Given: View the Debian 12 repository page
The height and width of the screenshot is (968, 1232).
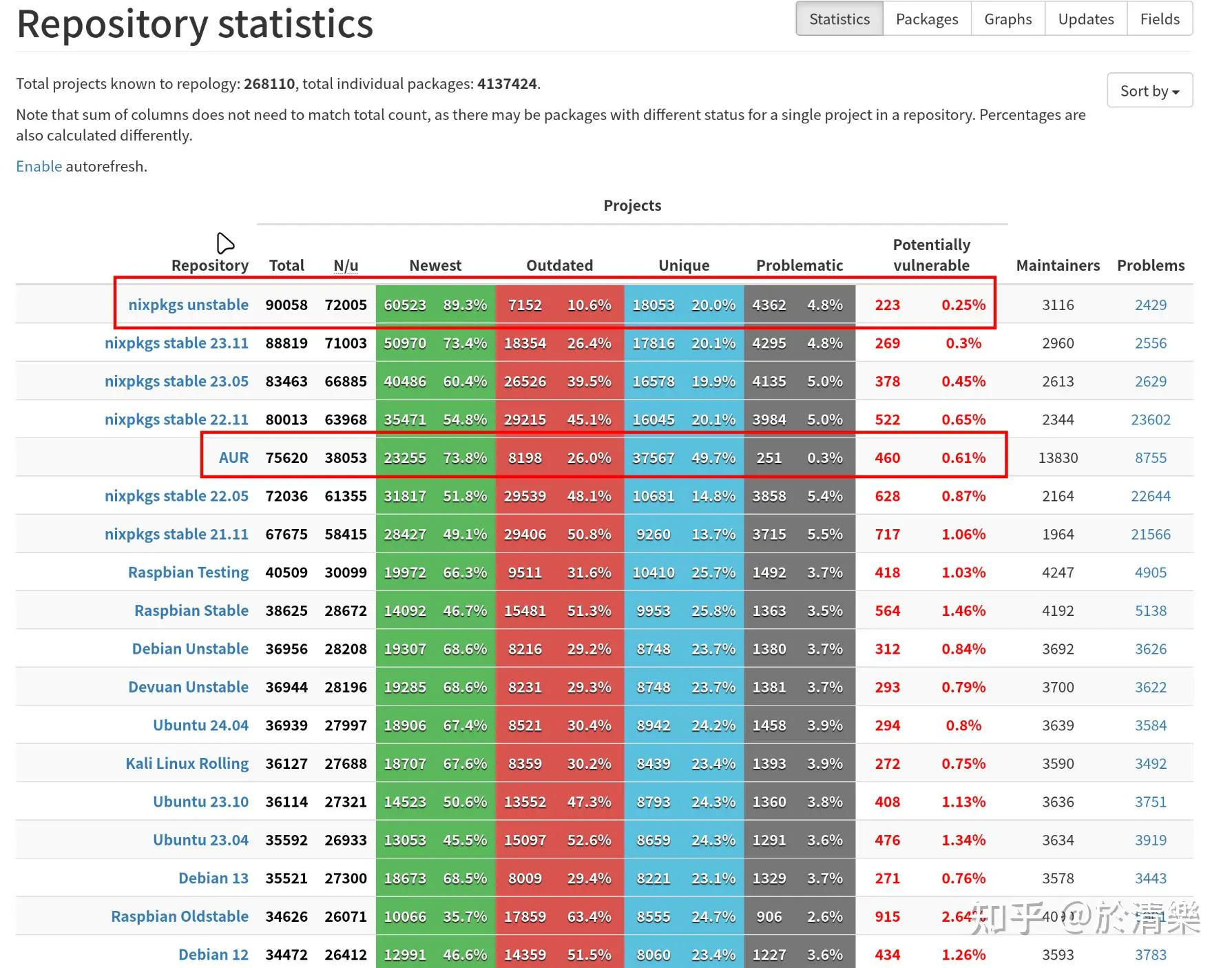Looking at the screenshot, I should pos(213,954).
